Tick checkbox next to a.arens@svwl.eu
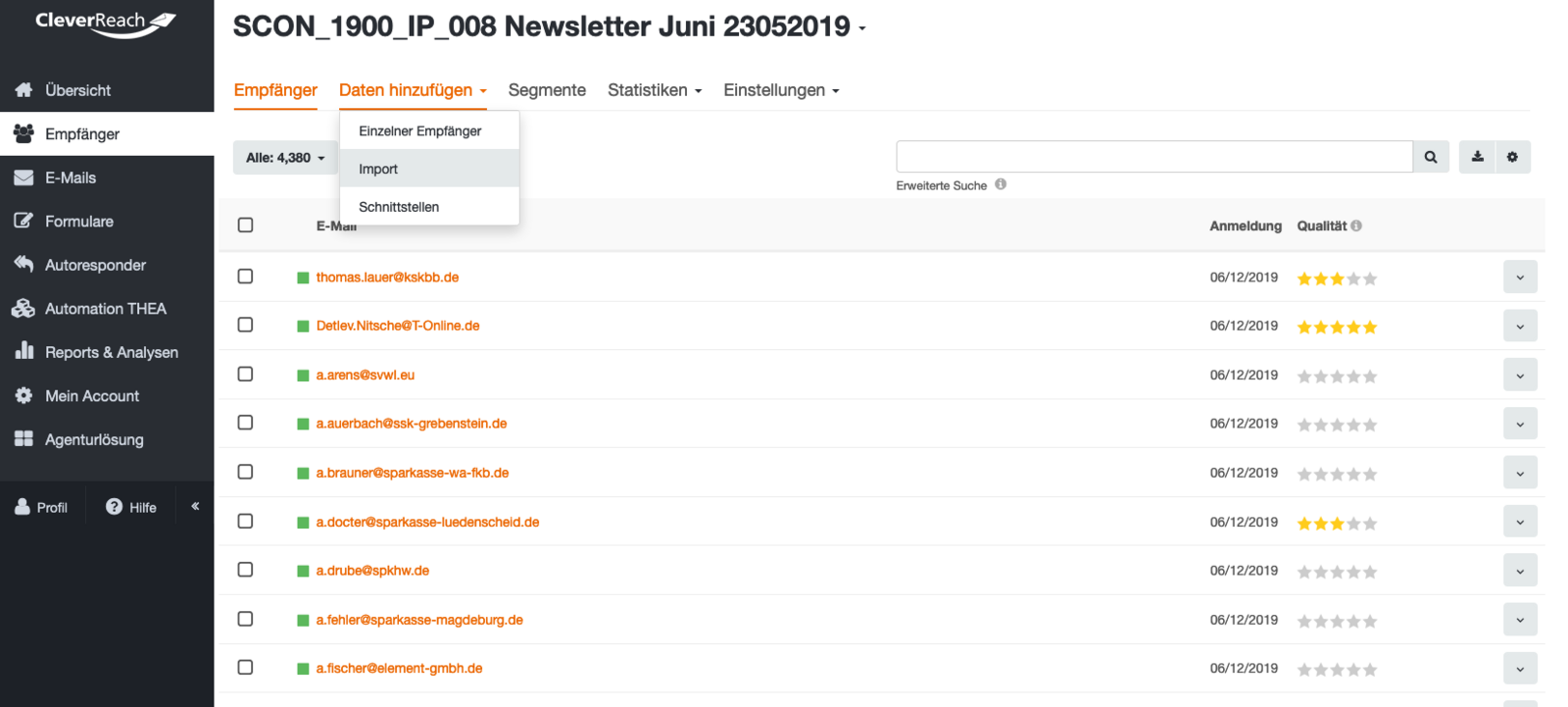The image size is (1568, 707). tap(245, 375)
